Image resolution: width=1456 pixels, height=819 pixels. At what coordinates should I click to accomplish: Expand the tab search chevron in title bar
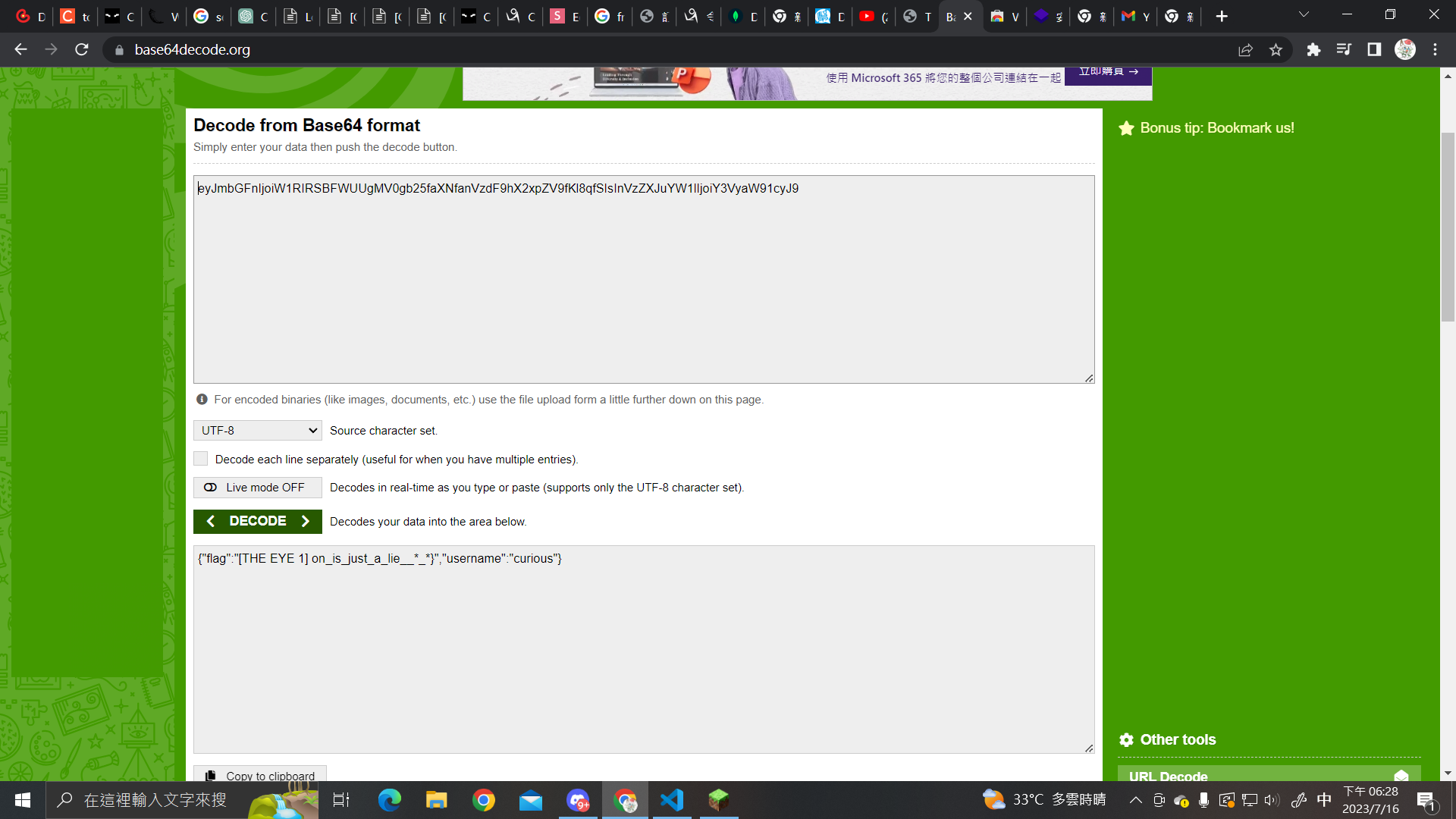(x=1304, y=15)
